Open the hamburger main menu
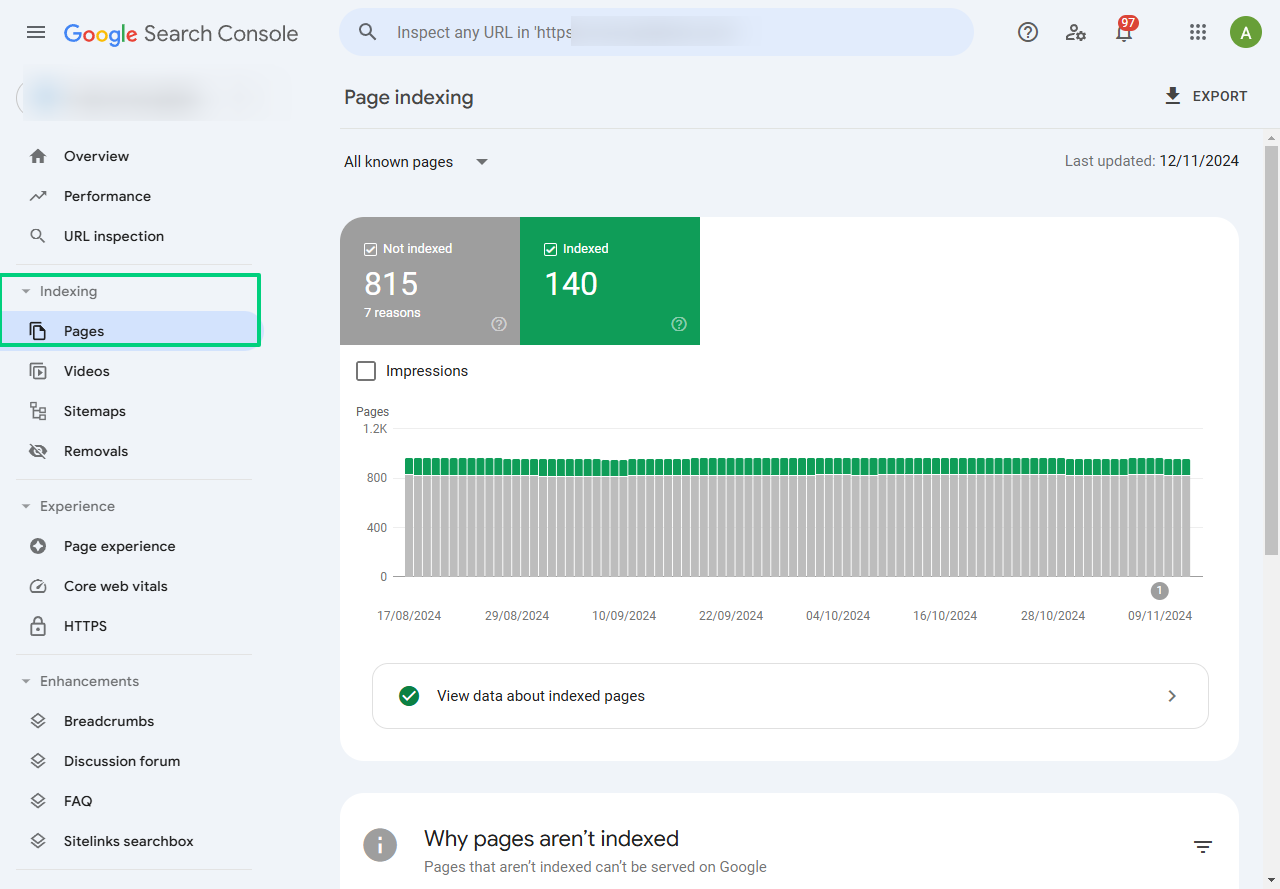1280x889 pixels. click(36, 32)
